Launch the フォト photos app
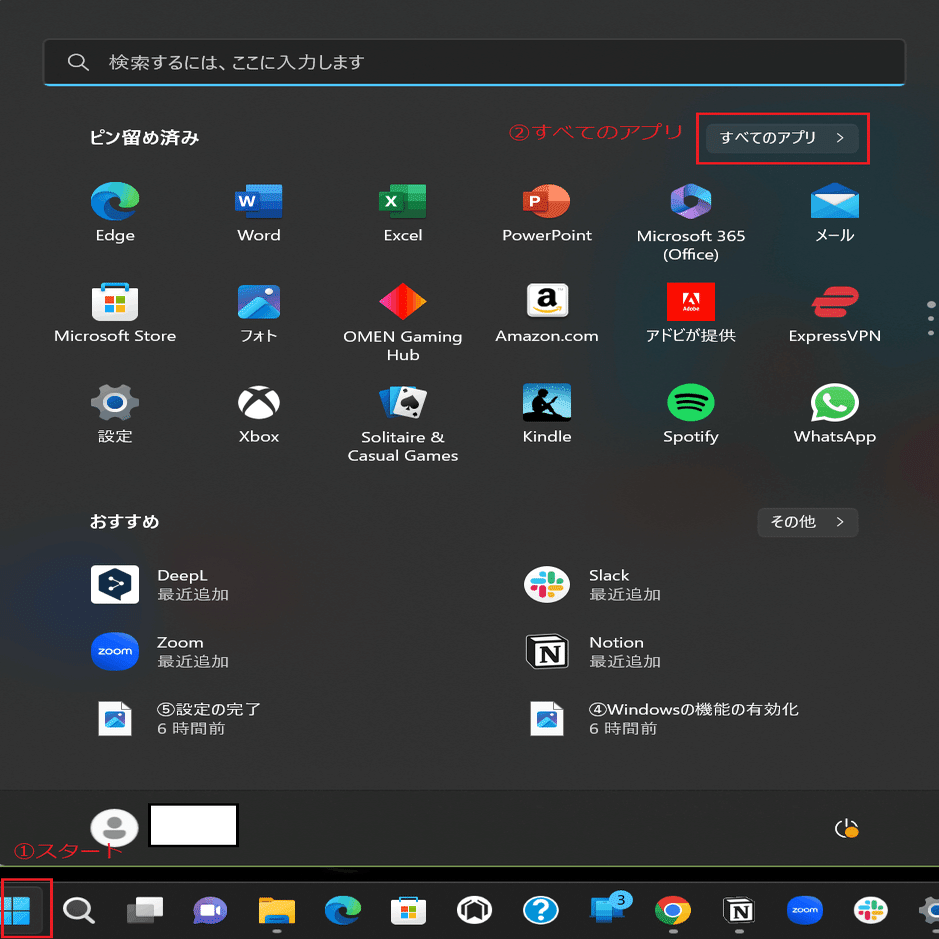 259,313
